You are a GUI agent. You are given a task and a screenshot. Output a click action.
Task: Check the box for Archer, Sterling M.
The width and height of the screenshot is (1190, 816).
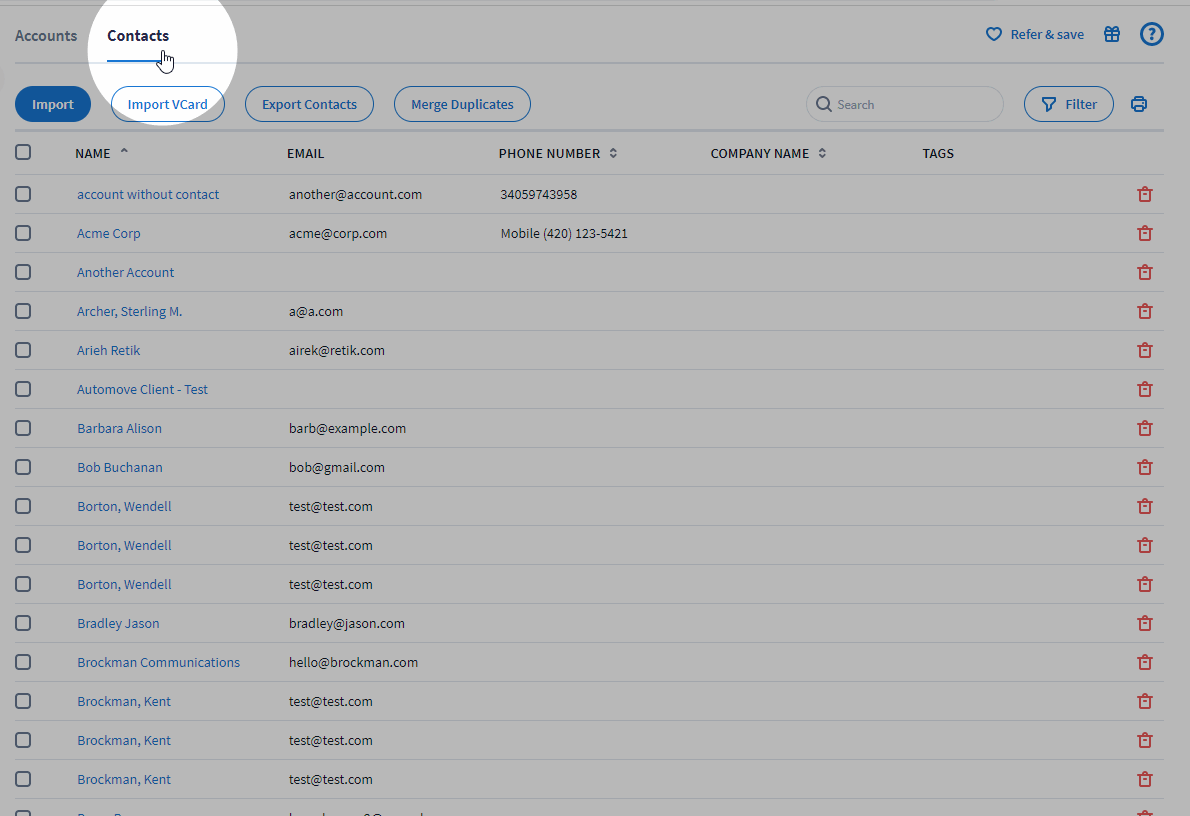[23, 311]
